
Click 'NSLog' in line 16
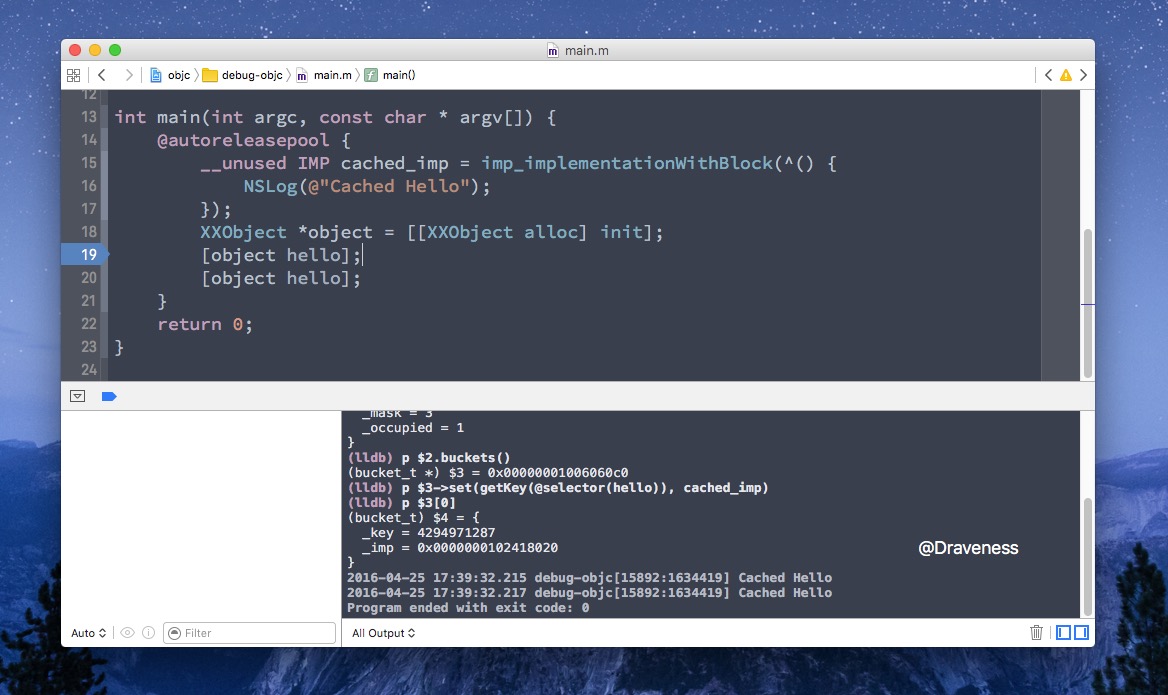coord(270,186)
